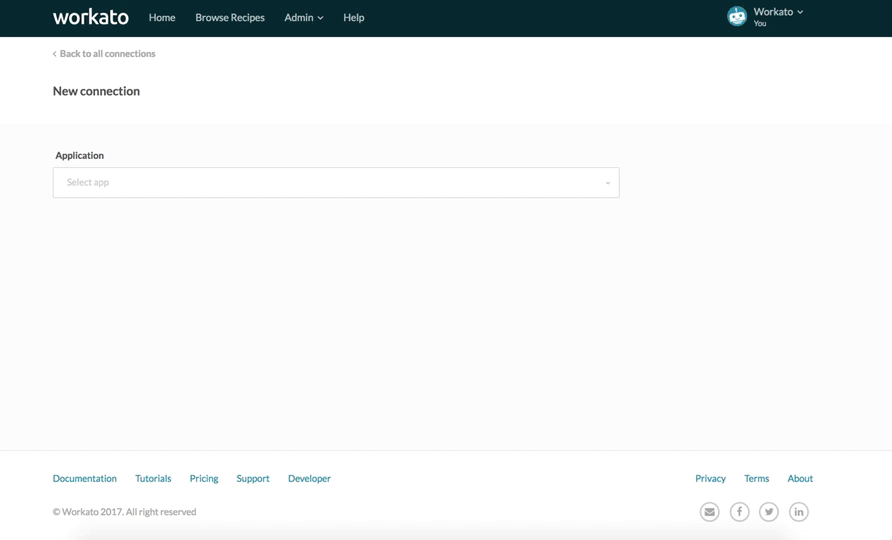The height and width of the screenshot is (540, 892).
Task: Open the Documentation footer link
Action: coord(85,479)
